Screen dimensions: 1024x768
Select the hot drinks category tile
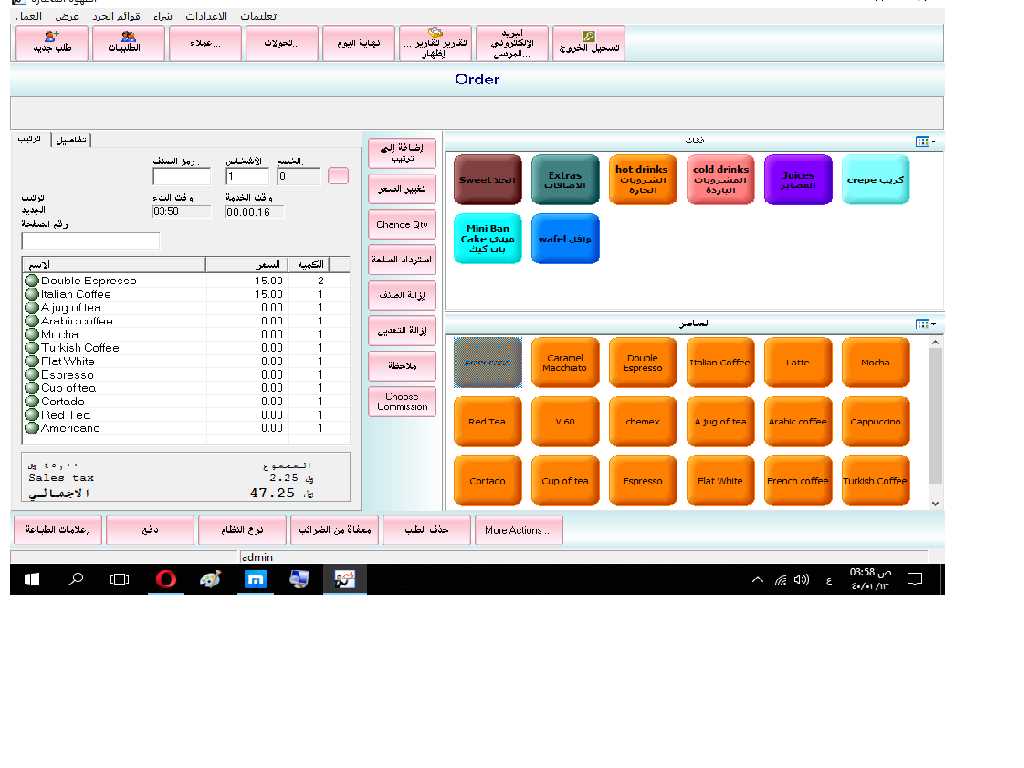coord(643,180)
